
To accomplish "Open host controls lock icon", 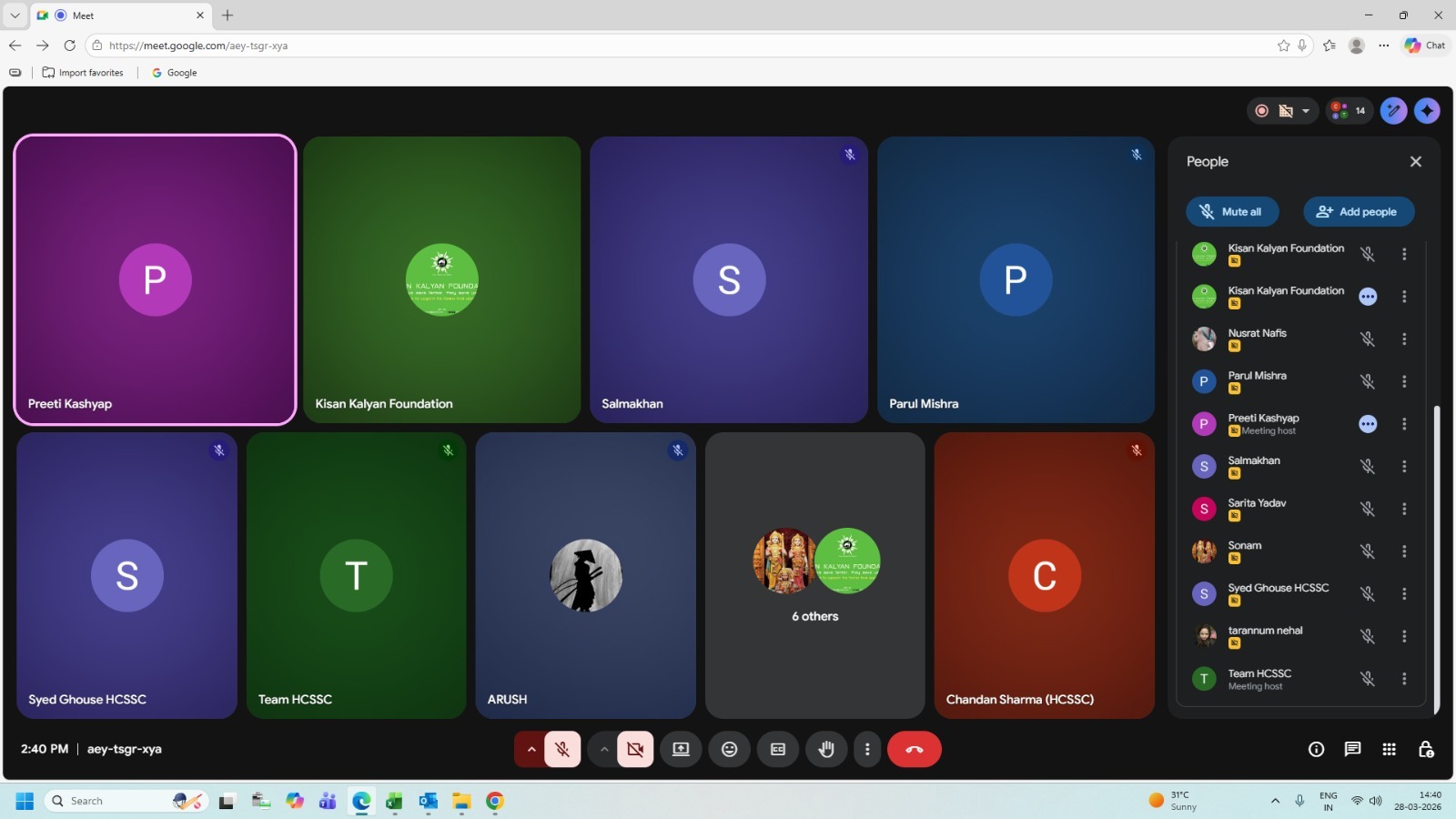I will coord(1426,749).
